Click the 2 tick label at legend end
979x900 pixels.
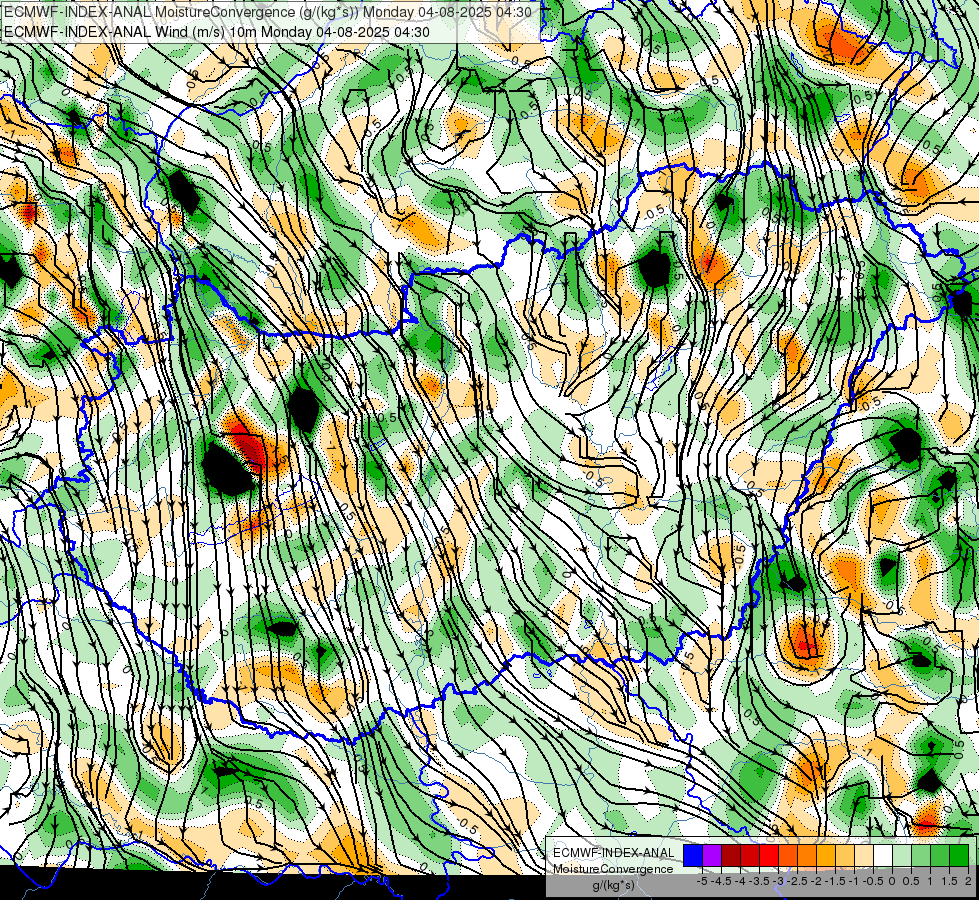click(x=968, y=881)
